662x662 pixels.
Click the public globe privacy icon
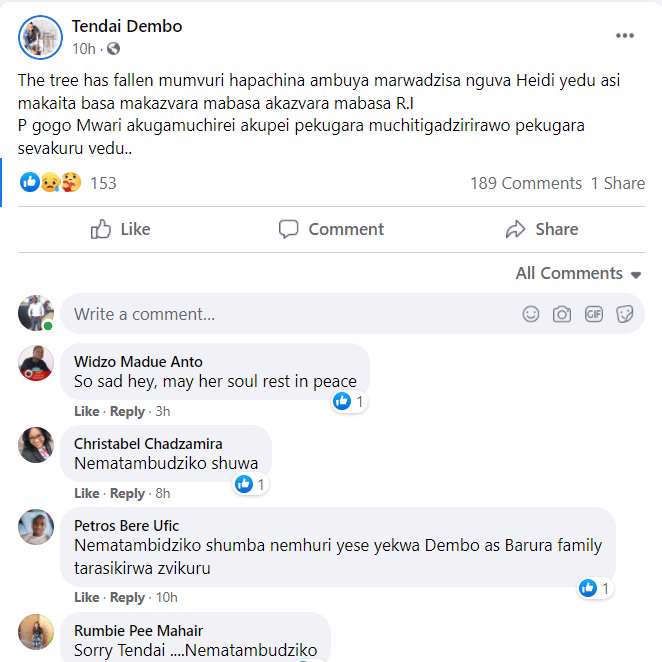coord(113,48)
